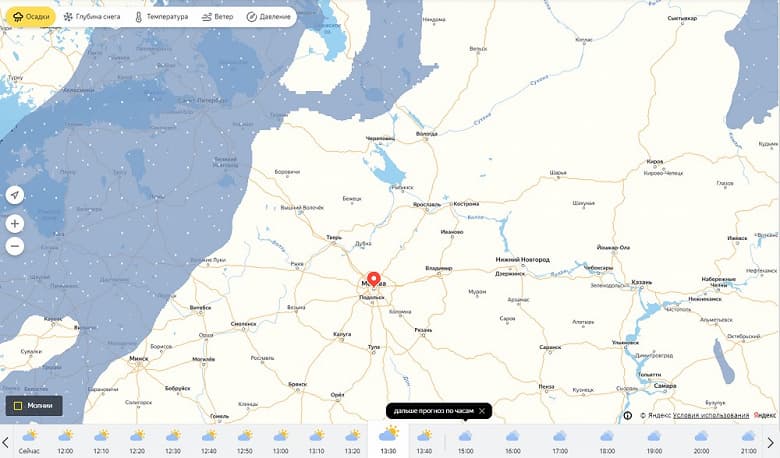The width and height of the screenshot is (780, 458).
Task: Switch to Давление pressure layer
Action: (x=267, y=16)
